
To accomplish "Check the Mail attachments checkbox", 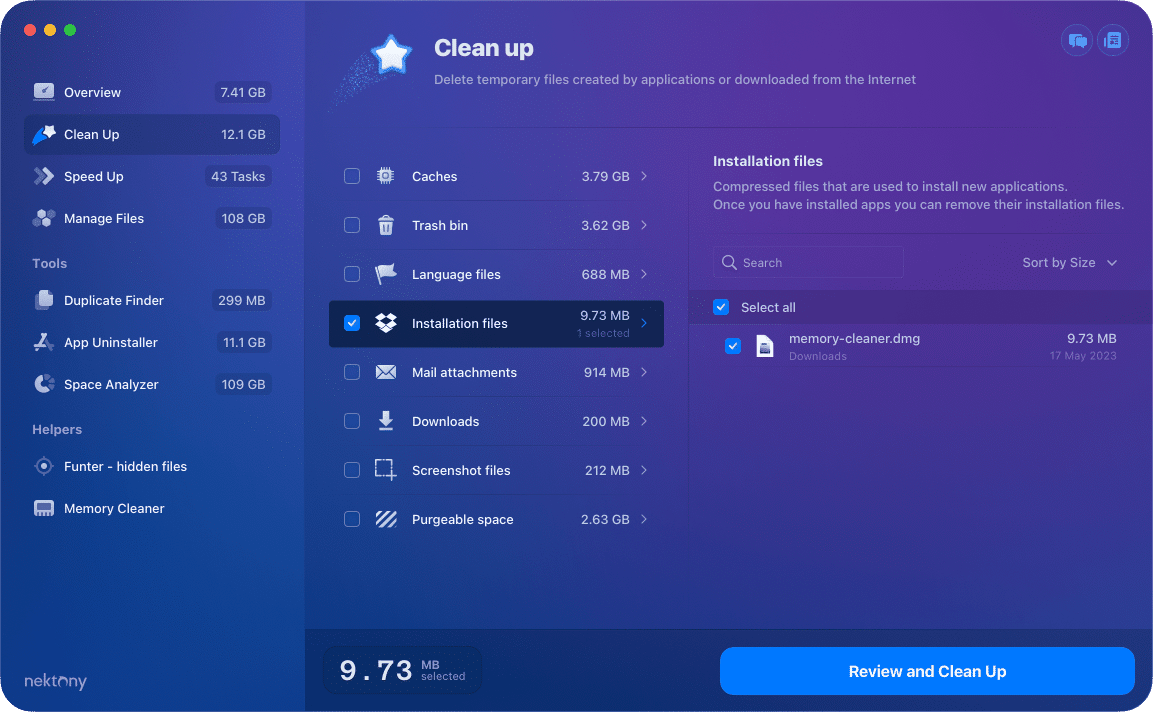I will (x=351, y=372).
